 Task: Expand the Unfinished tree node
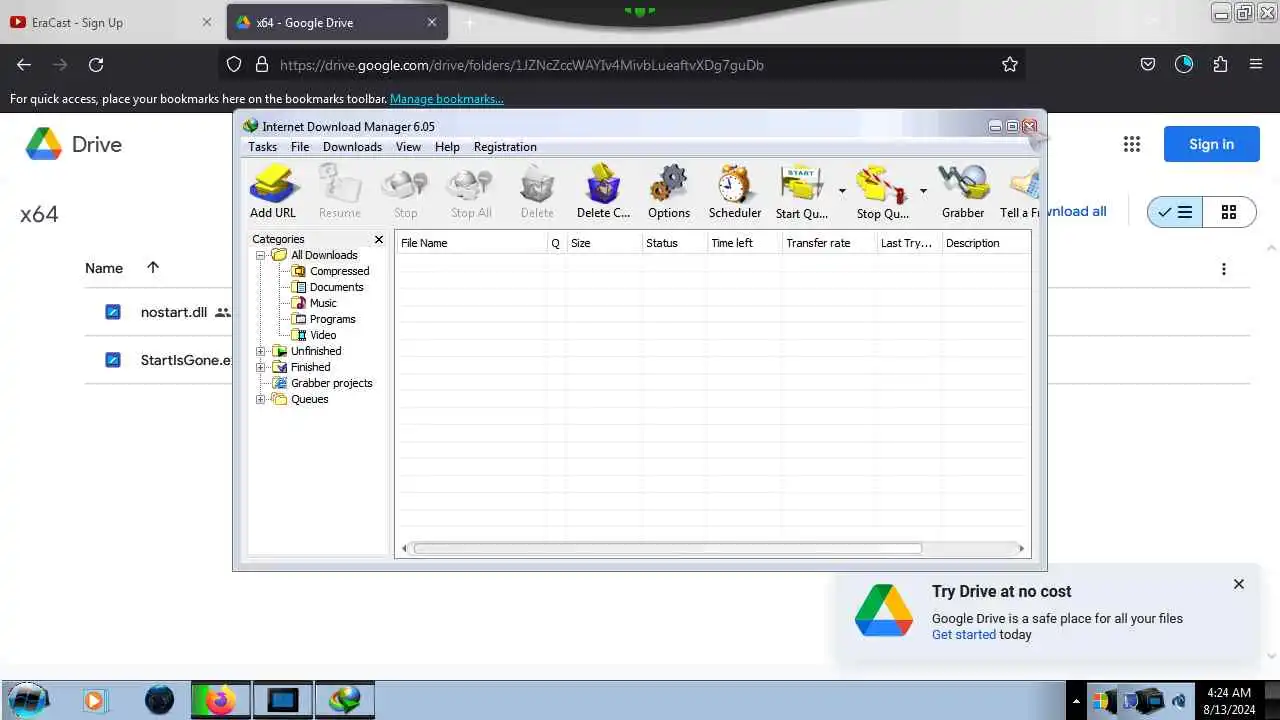pyautogui.click(x=261, y=351)
